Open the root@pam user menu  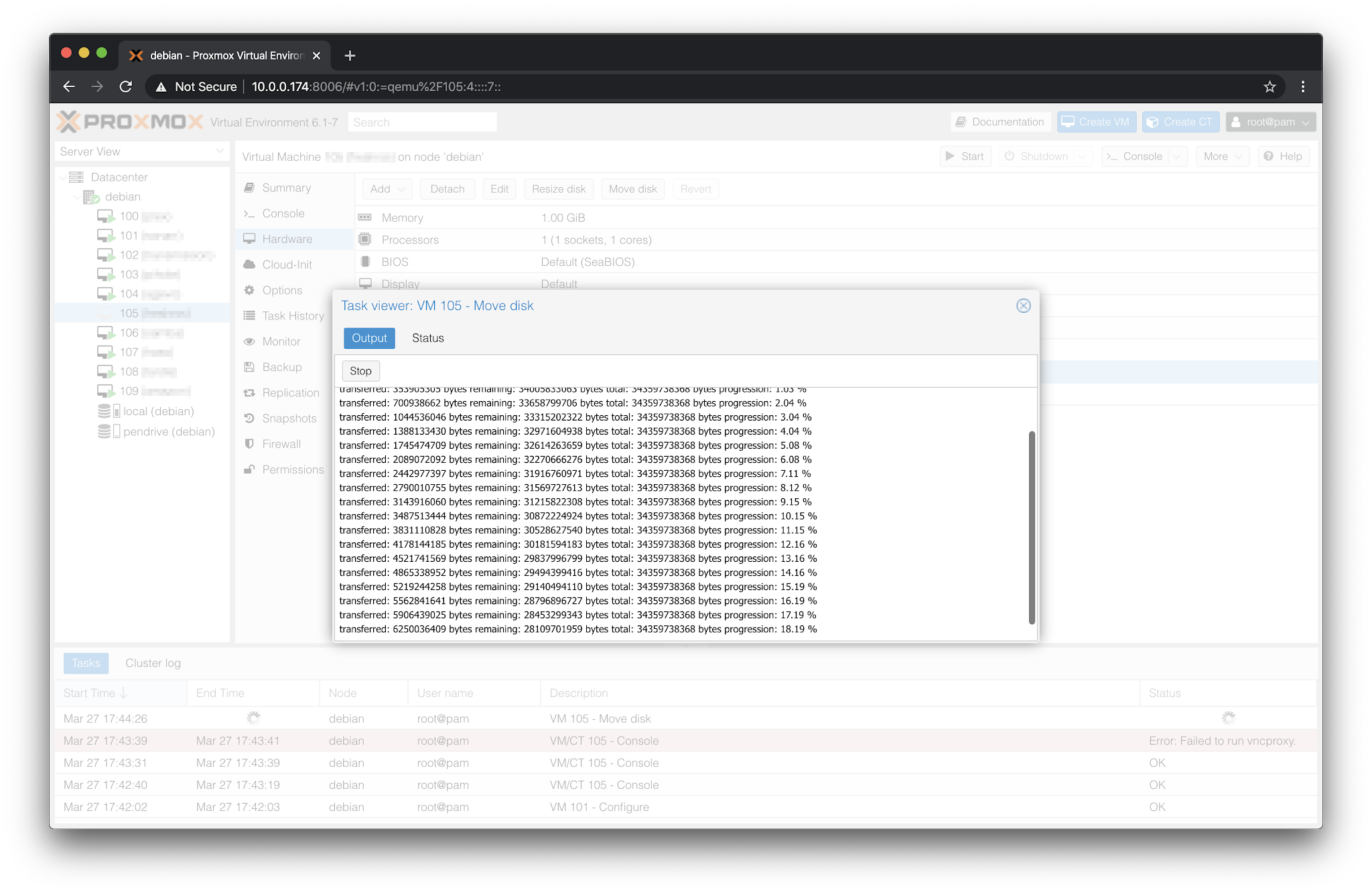coord(1271,122)
